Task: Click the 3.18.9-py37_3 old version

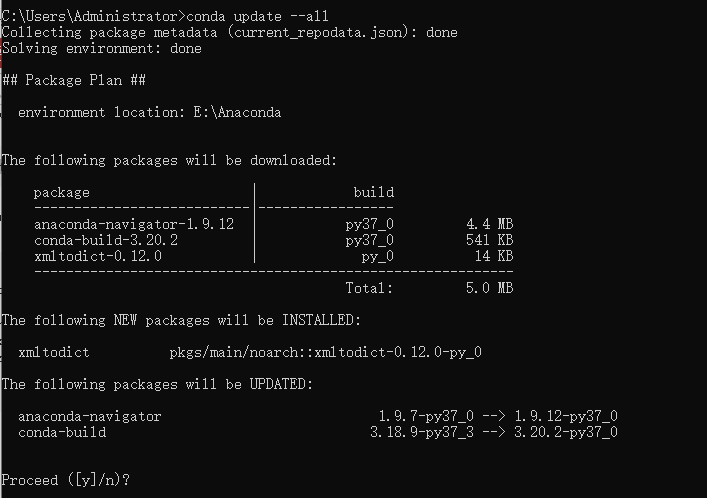Action: click(422, 432)
